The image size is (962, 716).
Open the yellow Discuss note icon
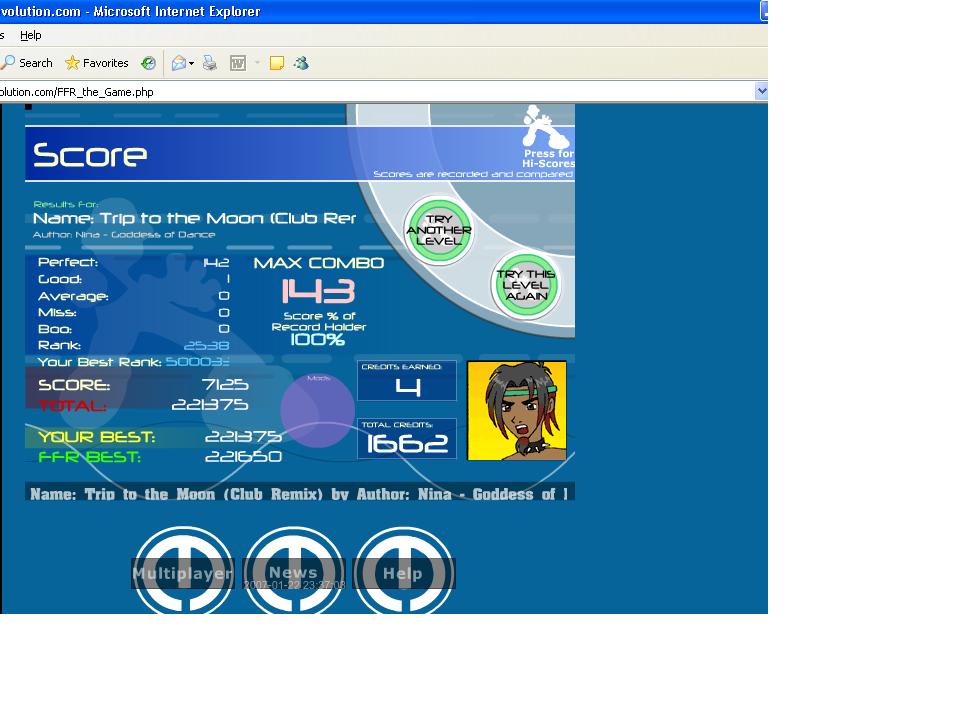pyautogui.click(x=277, y=63)
